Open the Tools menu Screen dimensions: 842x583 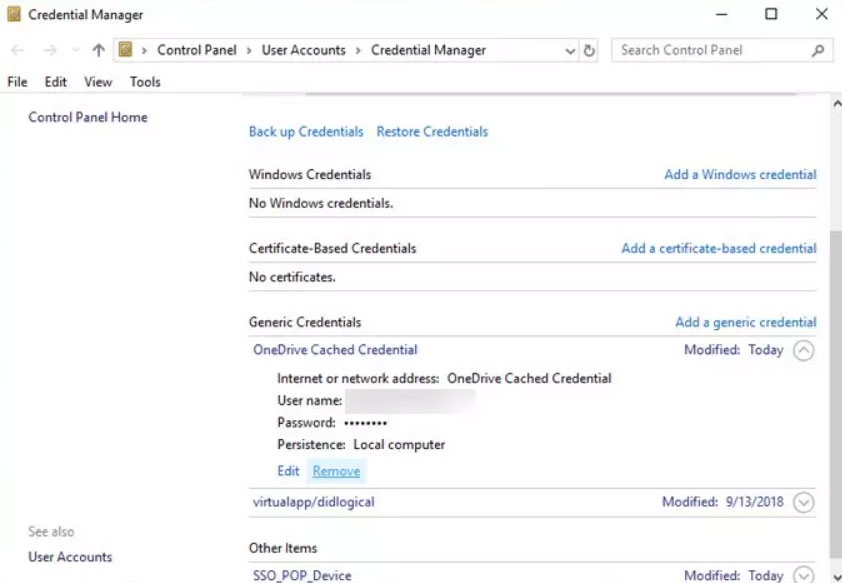click(145, 82)
